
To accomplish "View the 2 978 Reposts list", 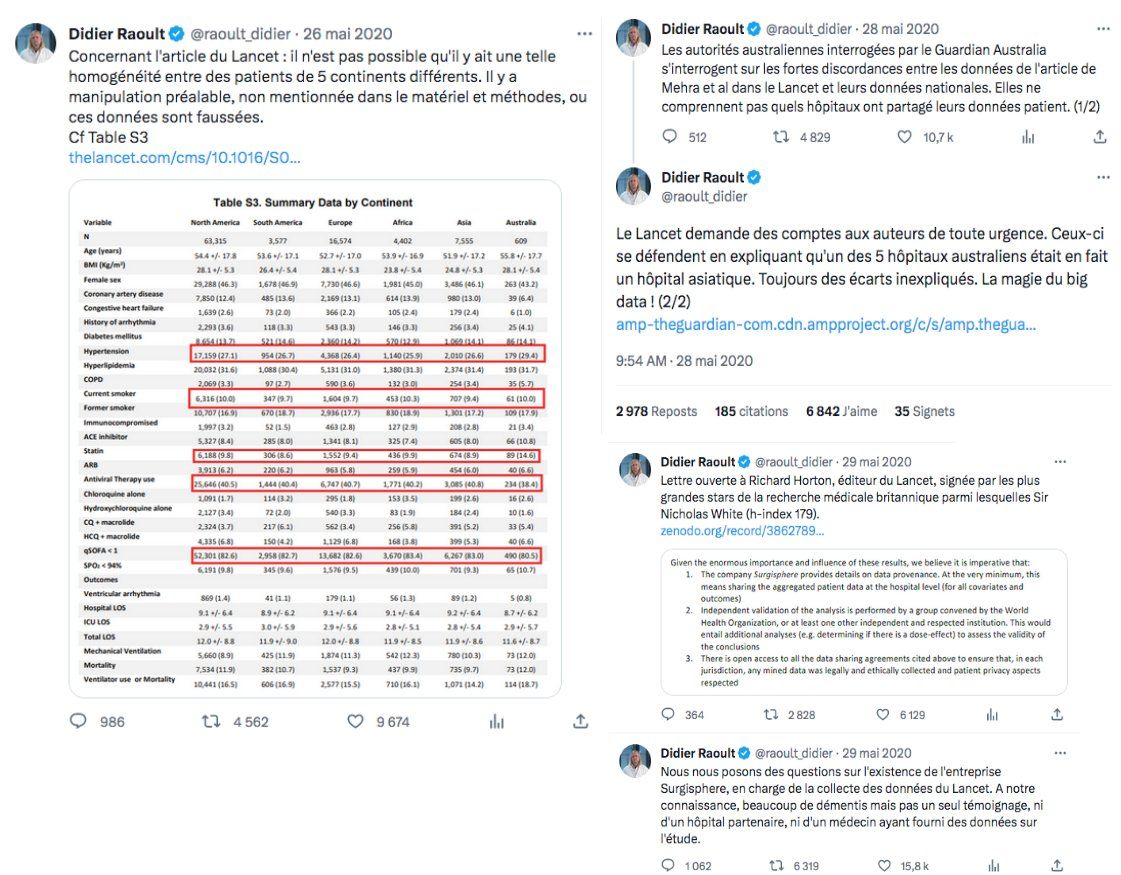I will click(x=656, y=411).
